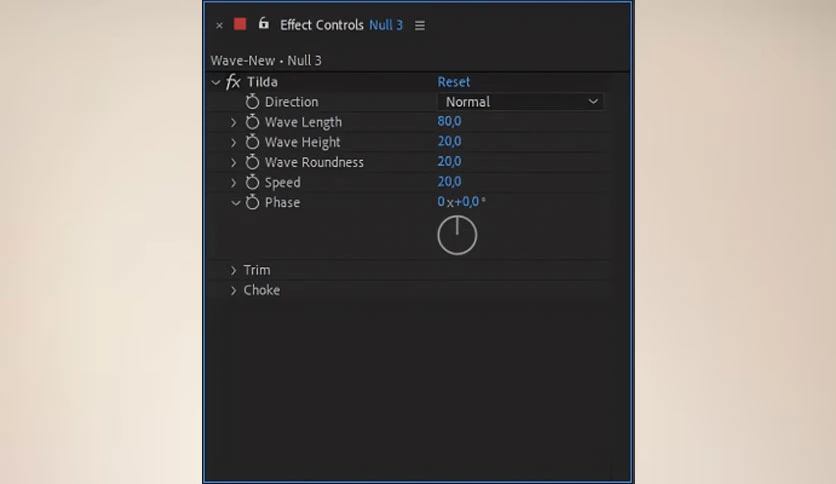Screen dimensions: 836x484
Task: Expand the Wave Length property
Action: pos(234,123)
